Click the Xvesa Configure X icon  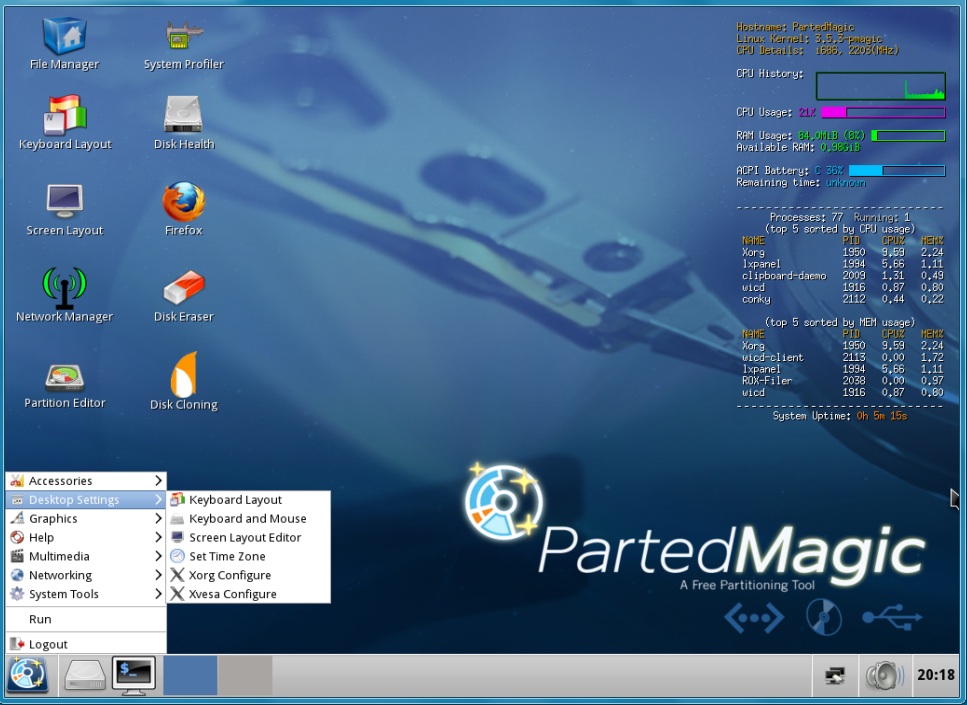177,593
